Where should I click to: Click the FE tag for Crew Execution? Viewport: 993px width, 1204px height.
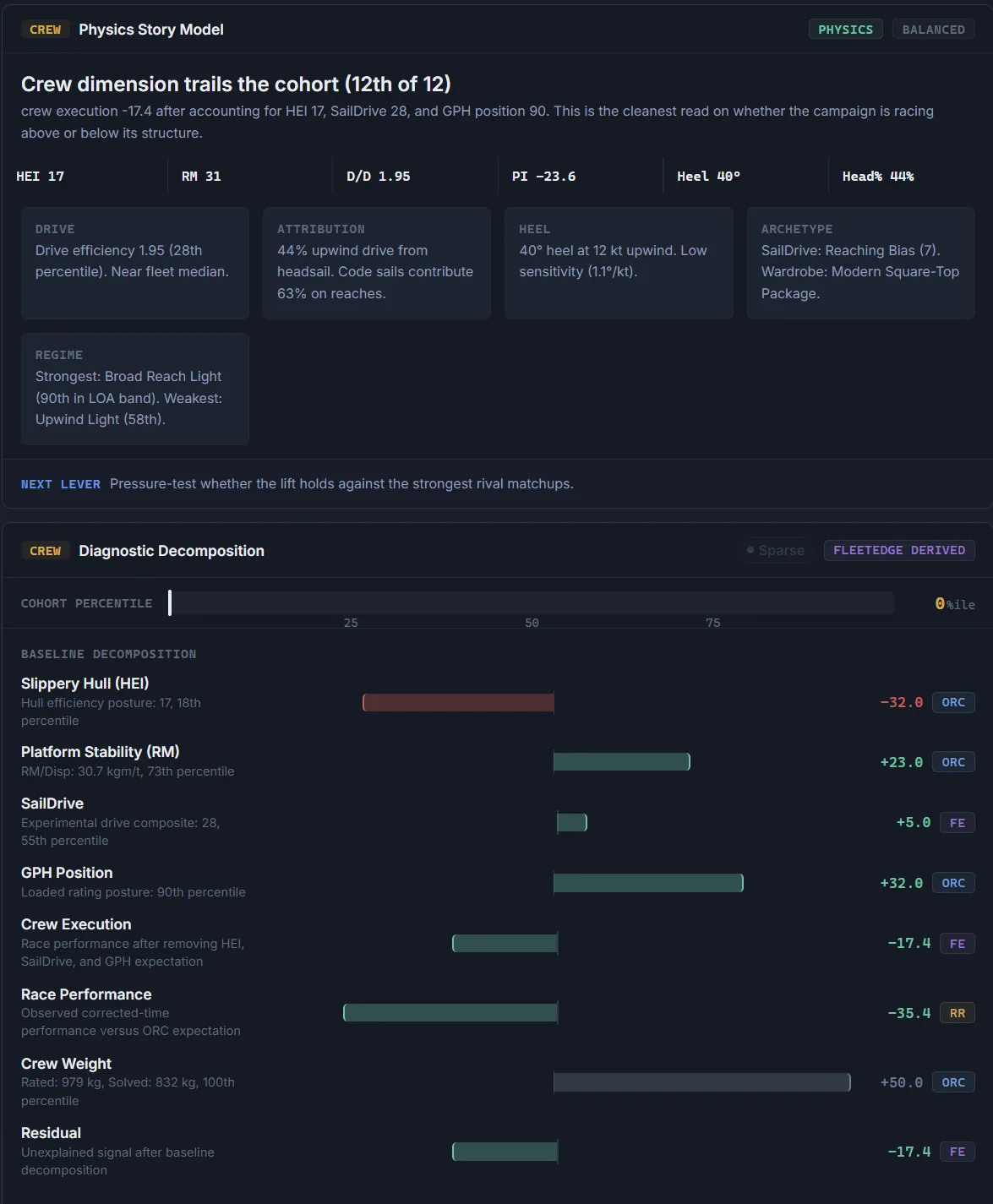(x=957, y=944)
